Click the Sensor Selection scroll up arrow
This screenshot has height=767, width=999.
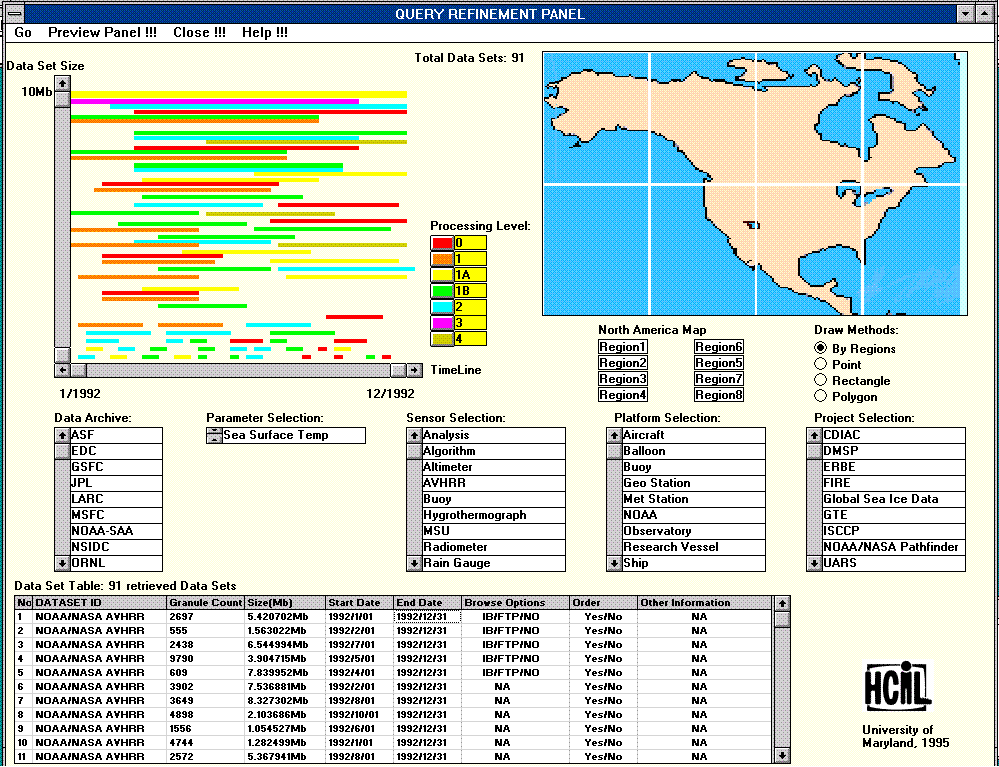click(414, 435)
